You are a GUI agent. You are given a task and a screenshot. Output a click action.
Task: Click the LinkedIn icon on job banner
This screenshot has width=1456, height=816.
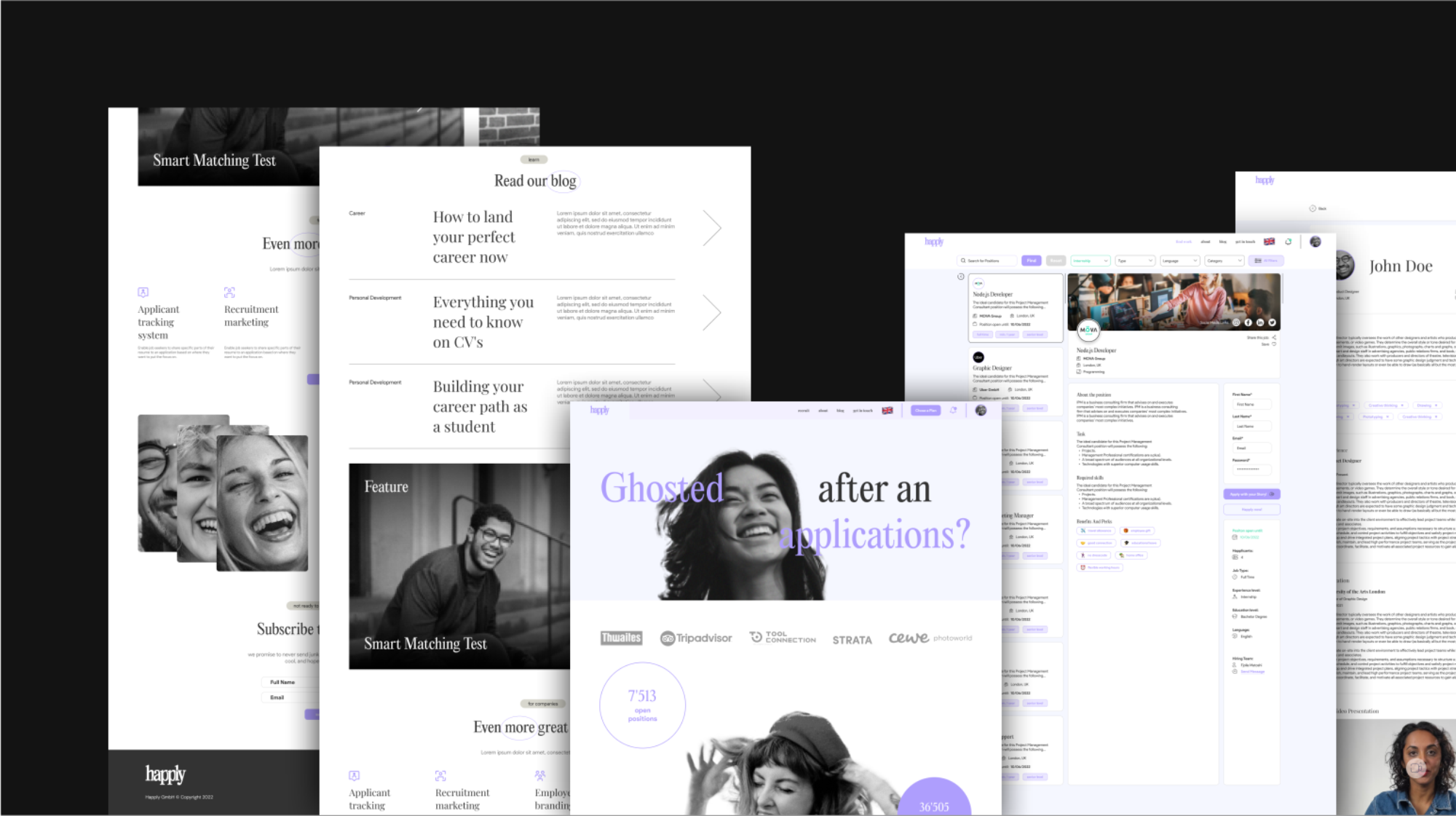coord(1260,322)
